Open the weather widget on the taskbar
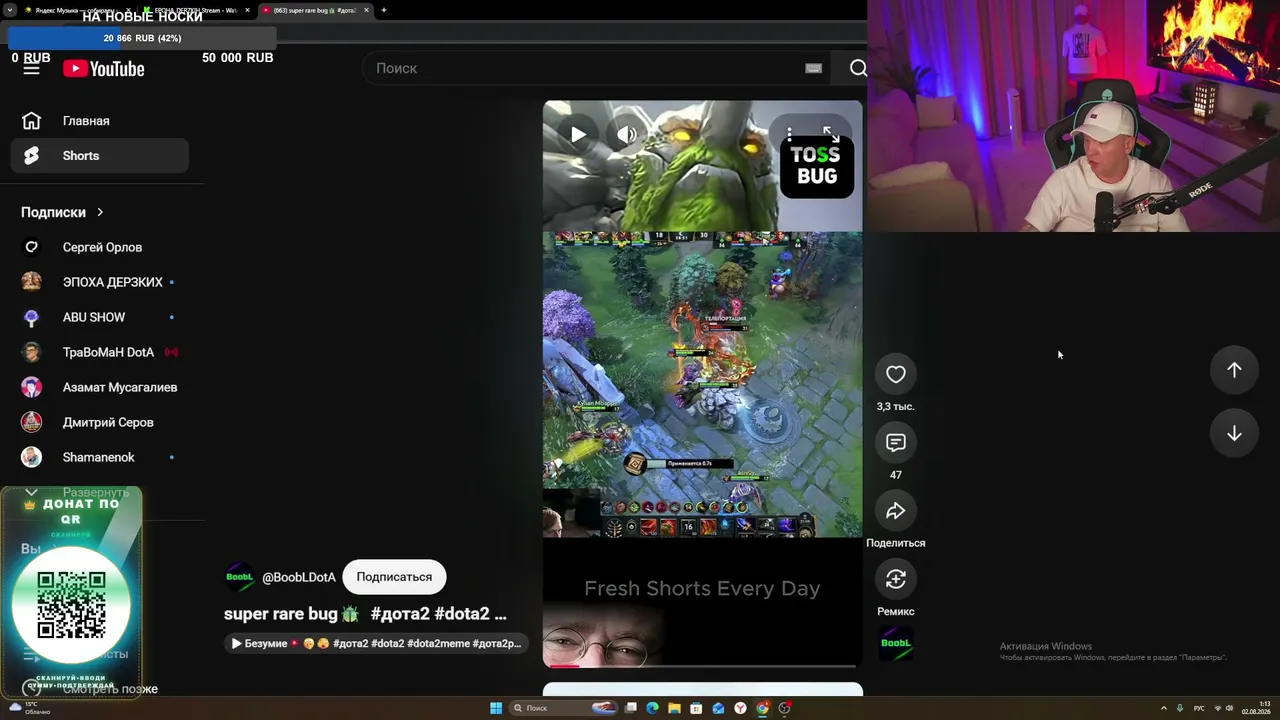Image resolution: width=1280 pixels, height=720 pixels. click(28, 708)
